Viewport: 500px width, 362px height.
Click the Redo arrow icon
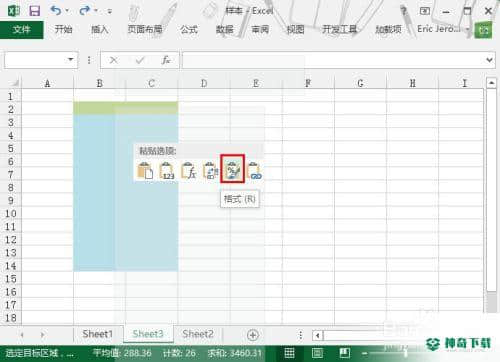coord(85,11)
